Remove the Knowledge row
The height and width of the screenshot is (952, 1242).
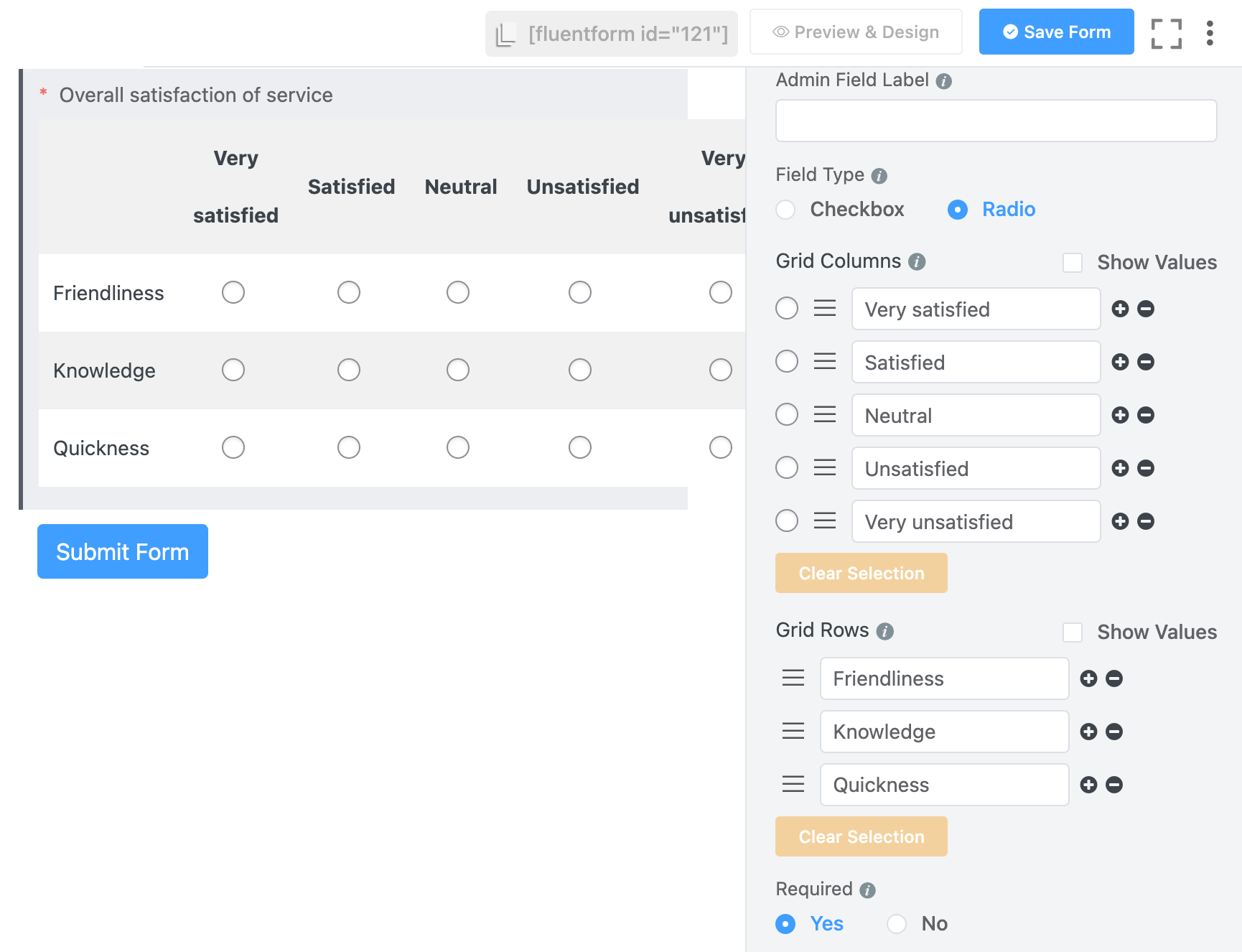tap(1113, 732)
